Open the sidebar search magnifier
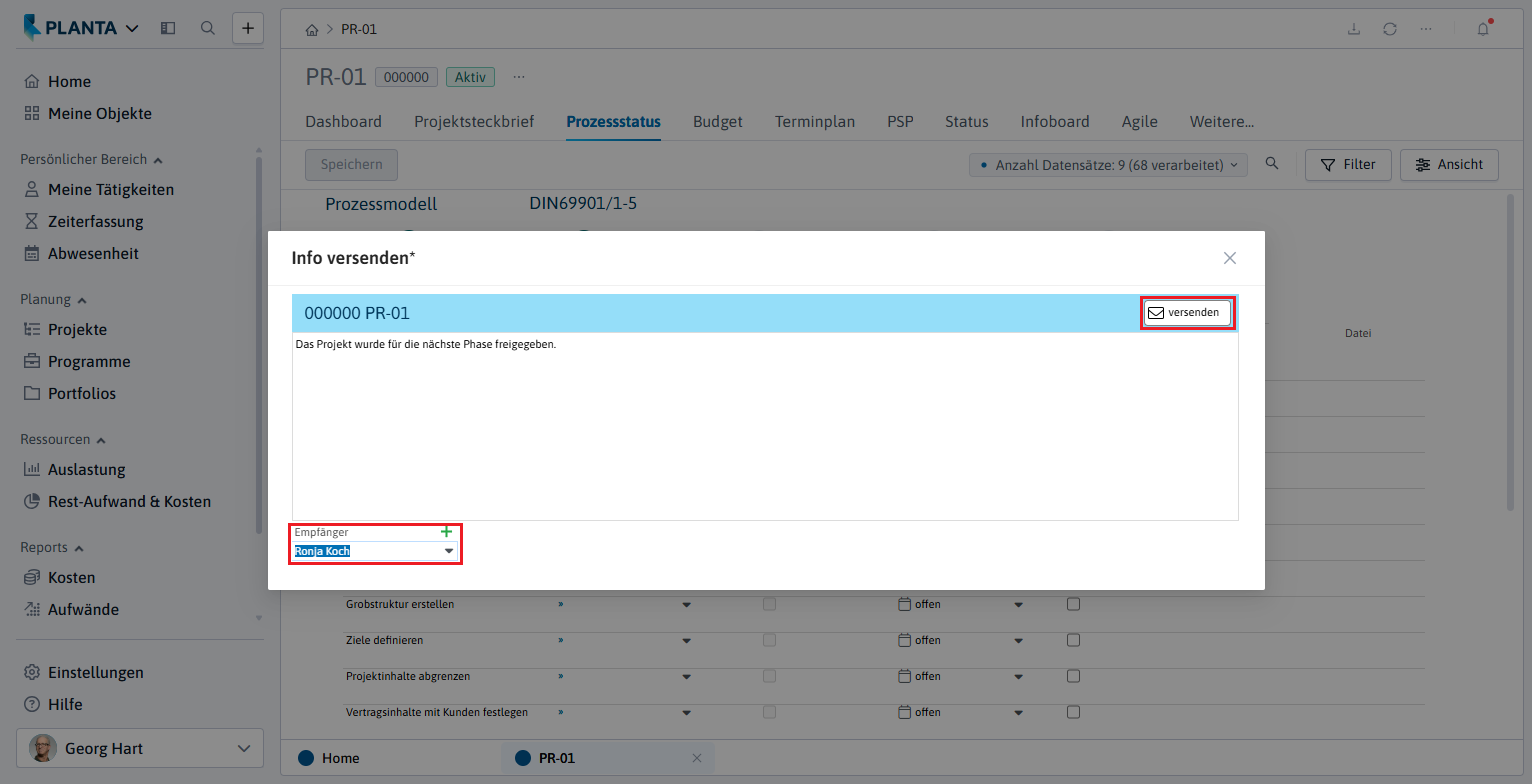The image size is (1532, 784). coord(208,28)
